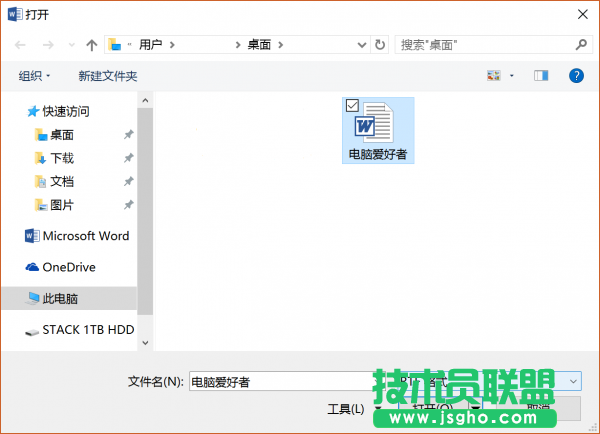The width and height of the screenshot is (600, 434).
Task: Select 此电脑 in navigation pane
Action: tap(60, 298)
